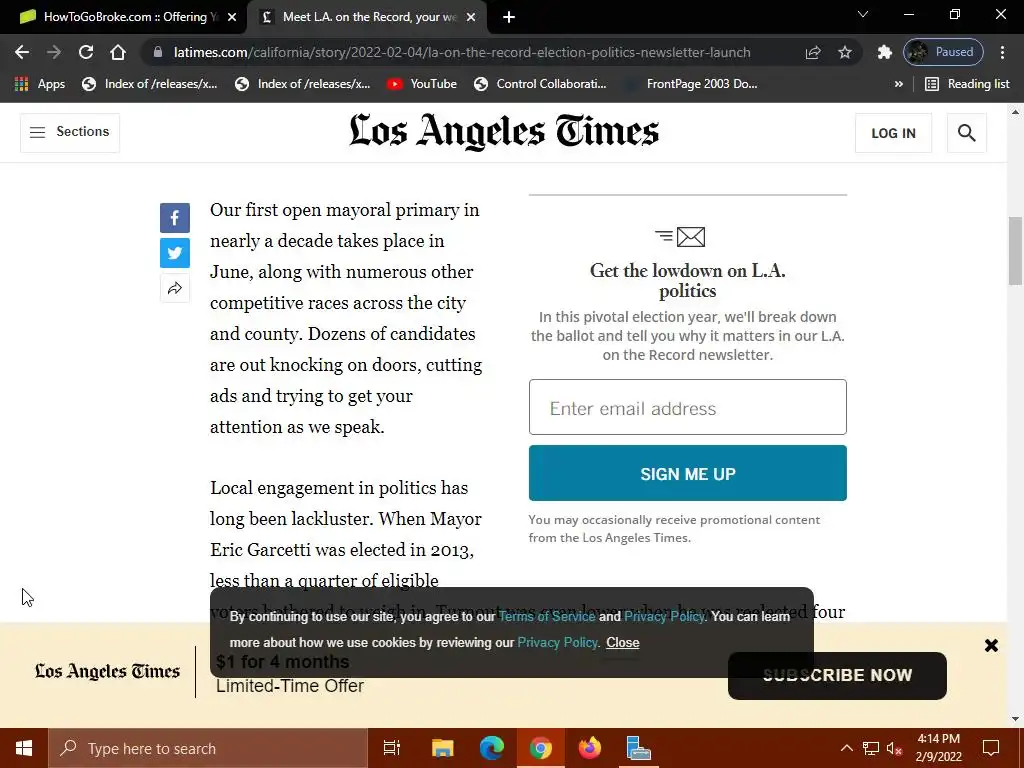1024x768 pixels.
Task: Click the share page icon in address bar
Action: tap(813, 52)
